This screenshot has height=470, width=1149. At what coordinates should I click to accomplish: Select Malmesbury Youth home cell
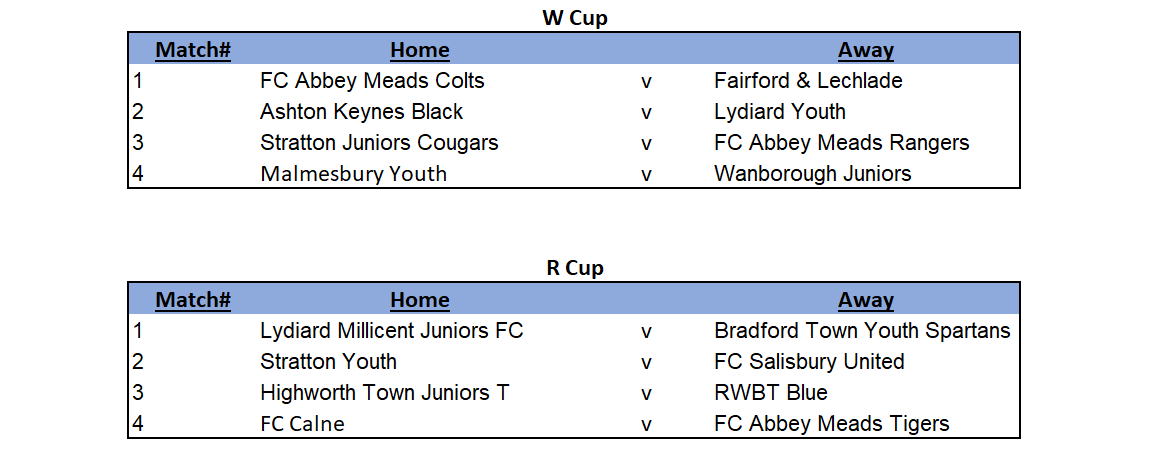(x=353, y=174)
